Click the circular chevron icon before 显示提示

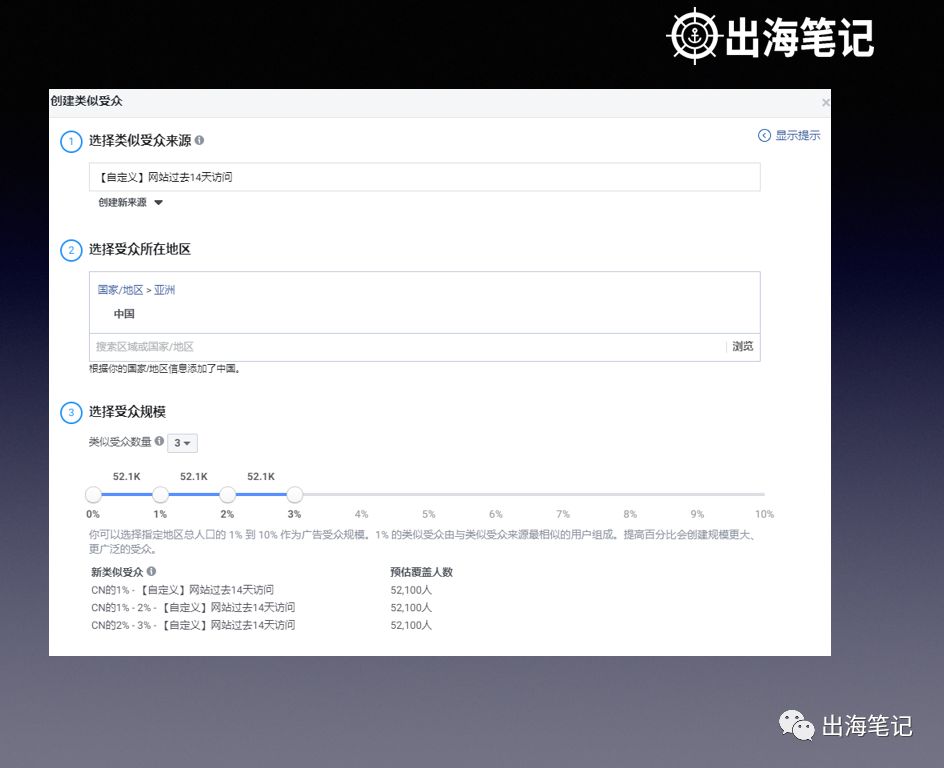click(x=765, y=134)
